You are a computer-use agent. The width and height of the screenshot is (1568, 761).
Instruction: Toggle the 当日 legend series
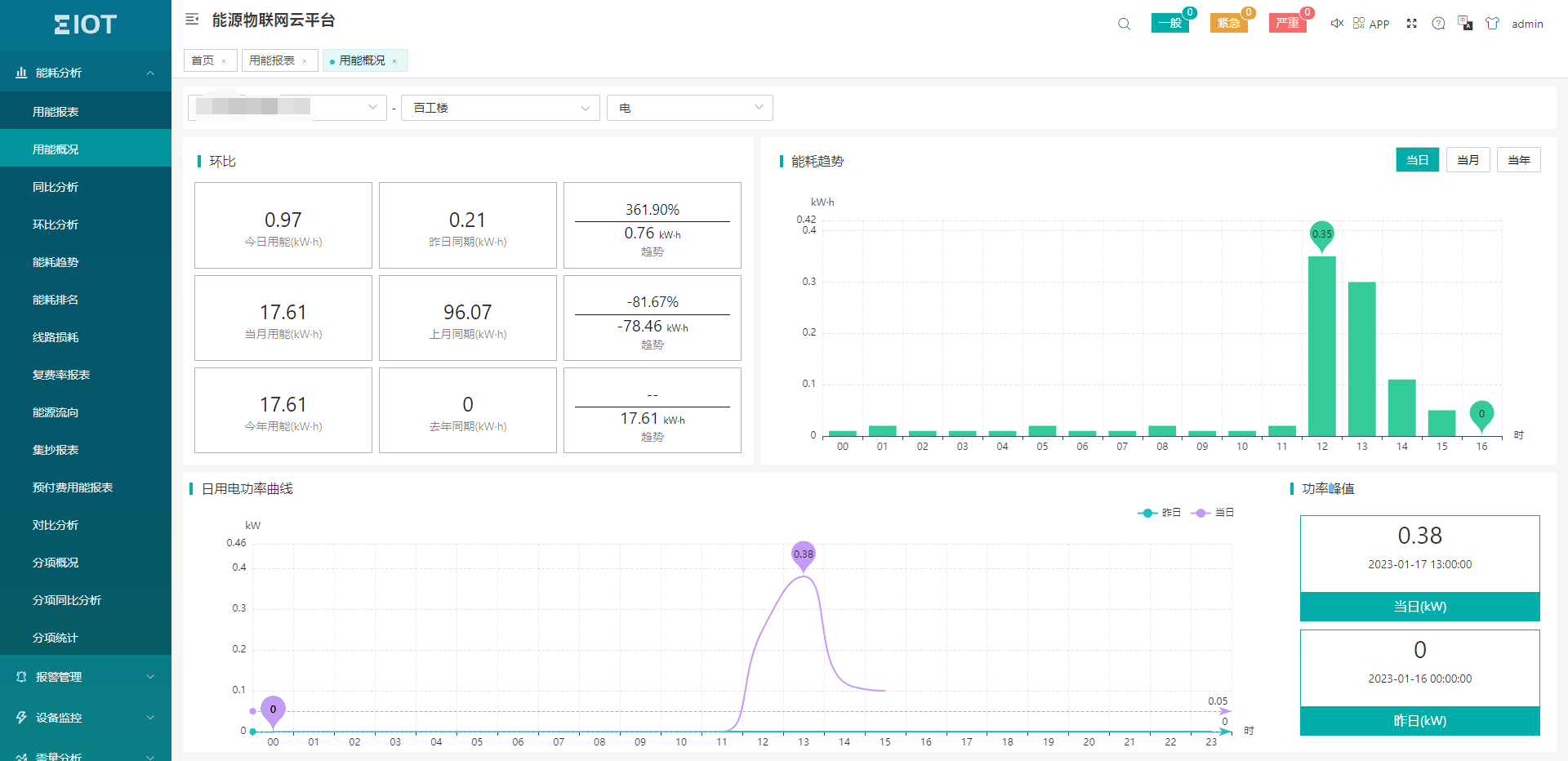tap(1213, 513)
